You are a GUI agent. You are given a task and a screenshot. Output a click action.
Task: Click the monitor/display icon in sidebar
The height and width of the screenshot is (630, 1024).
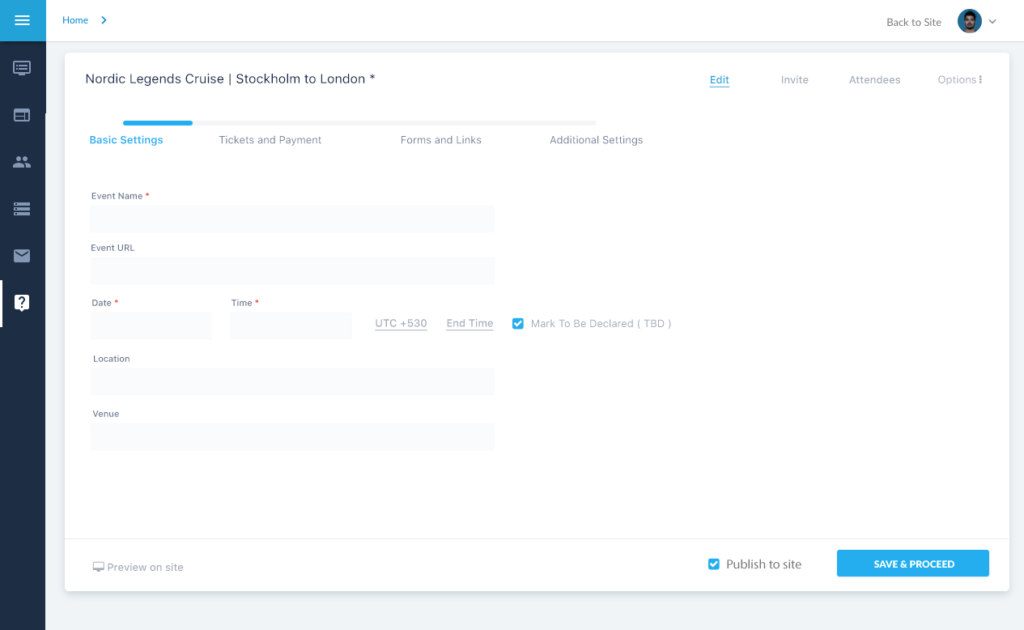[x=22, y=68]
